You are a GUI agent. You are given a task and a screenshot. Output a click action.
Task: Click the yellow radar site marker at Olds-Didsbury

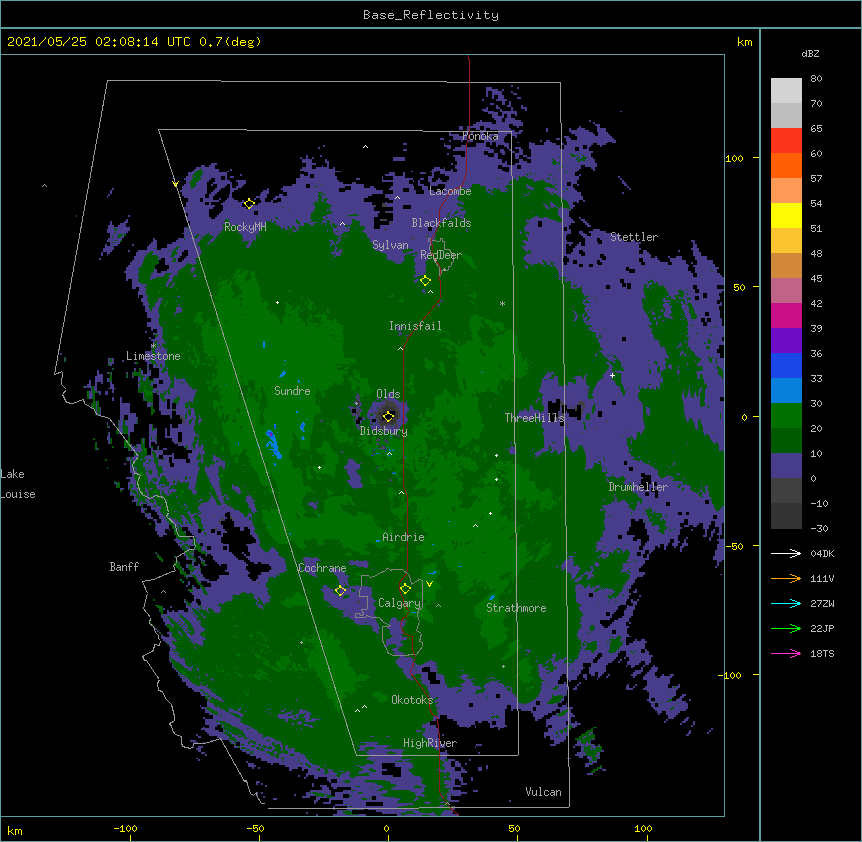coord(388,416)
